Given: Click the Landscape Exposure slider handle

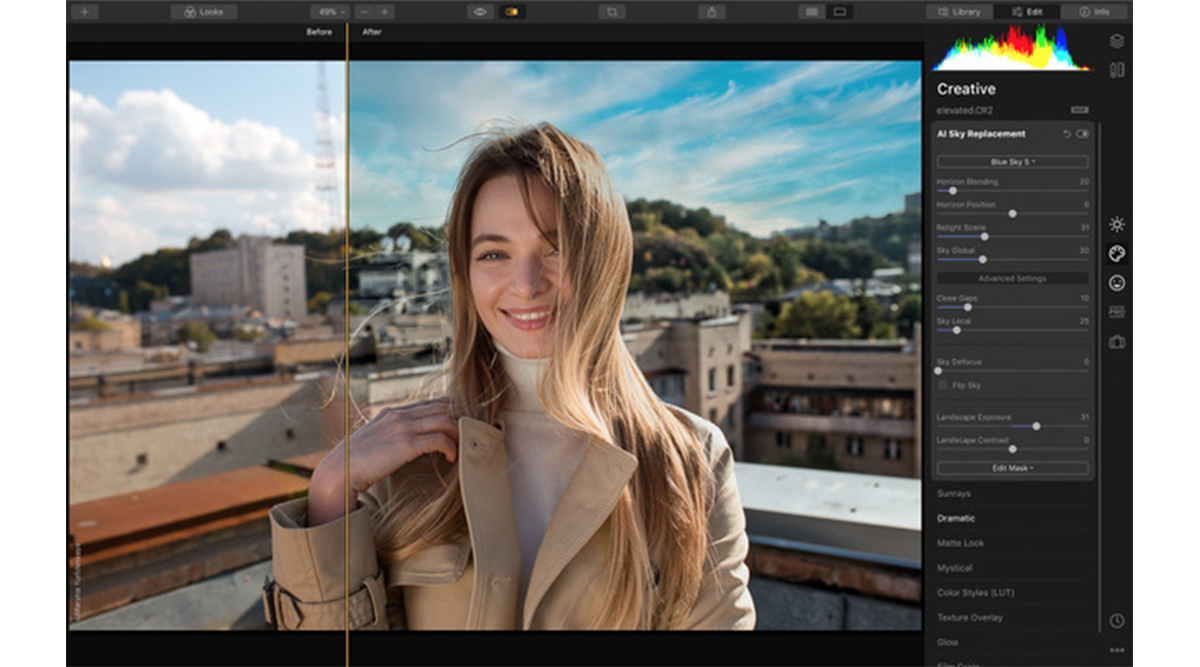Looking at the screenshot, I should (1036, 426).
